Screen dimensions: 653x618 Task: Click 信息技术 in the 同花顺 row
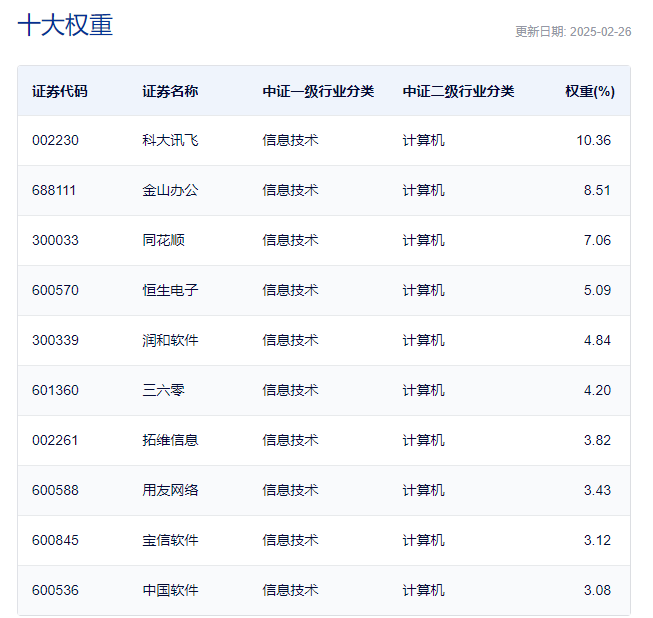tap(290, 240)
